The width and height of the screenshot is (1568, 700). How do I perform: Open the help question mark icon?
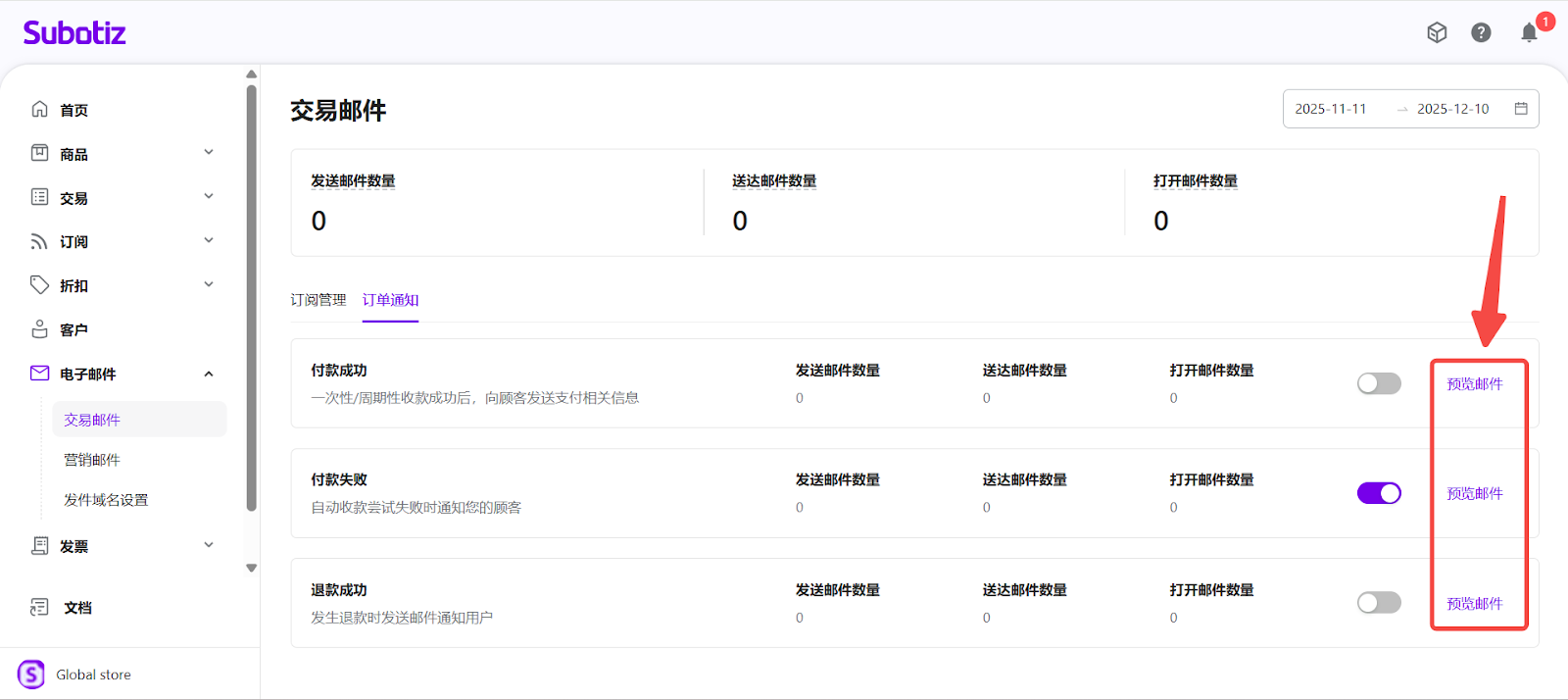click(1481, 33)
